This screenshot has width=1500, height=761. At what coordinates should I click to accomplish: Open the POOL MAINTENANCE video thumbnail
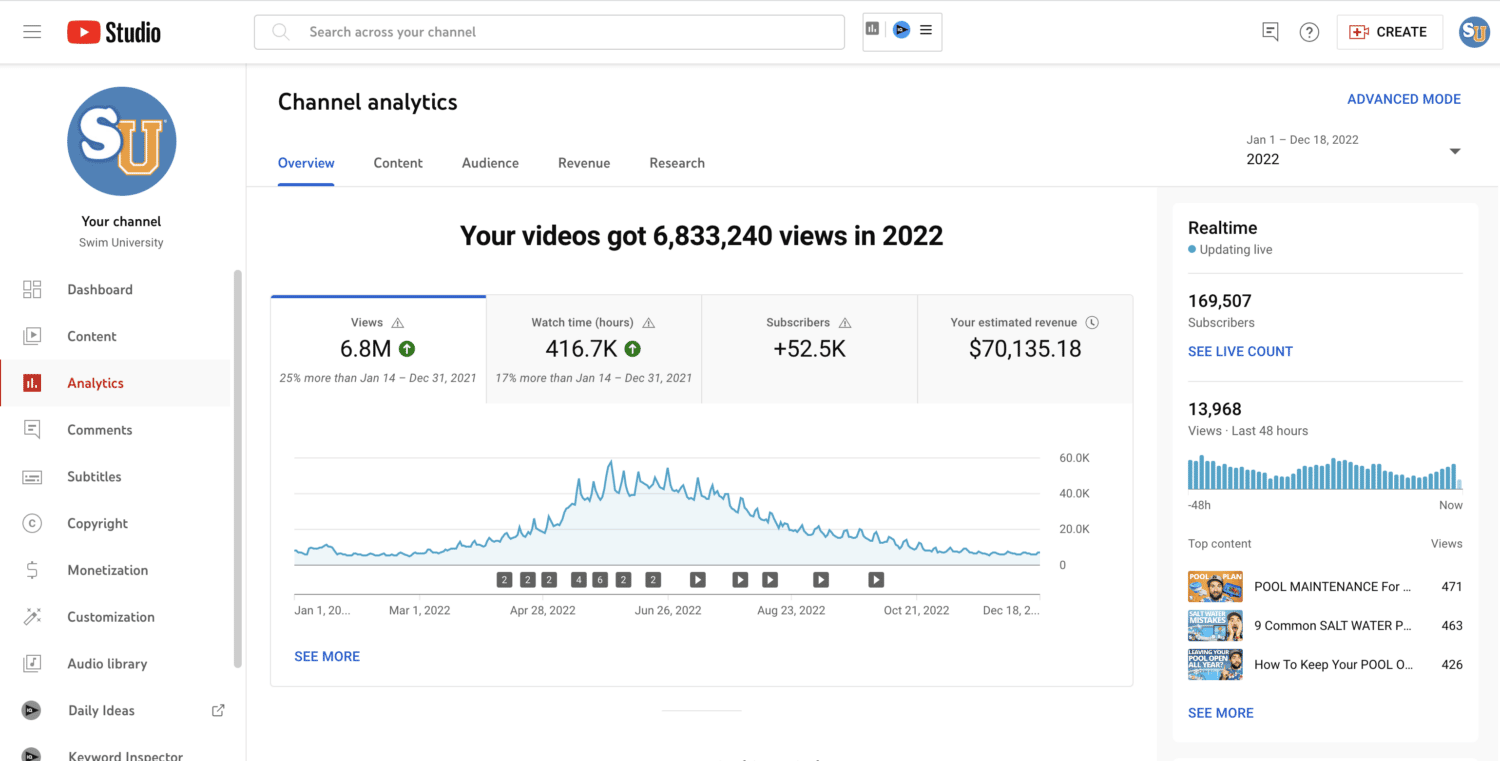pos(1215,587)
